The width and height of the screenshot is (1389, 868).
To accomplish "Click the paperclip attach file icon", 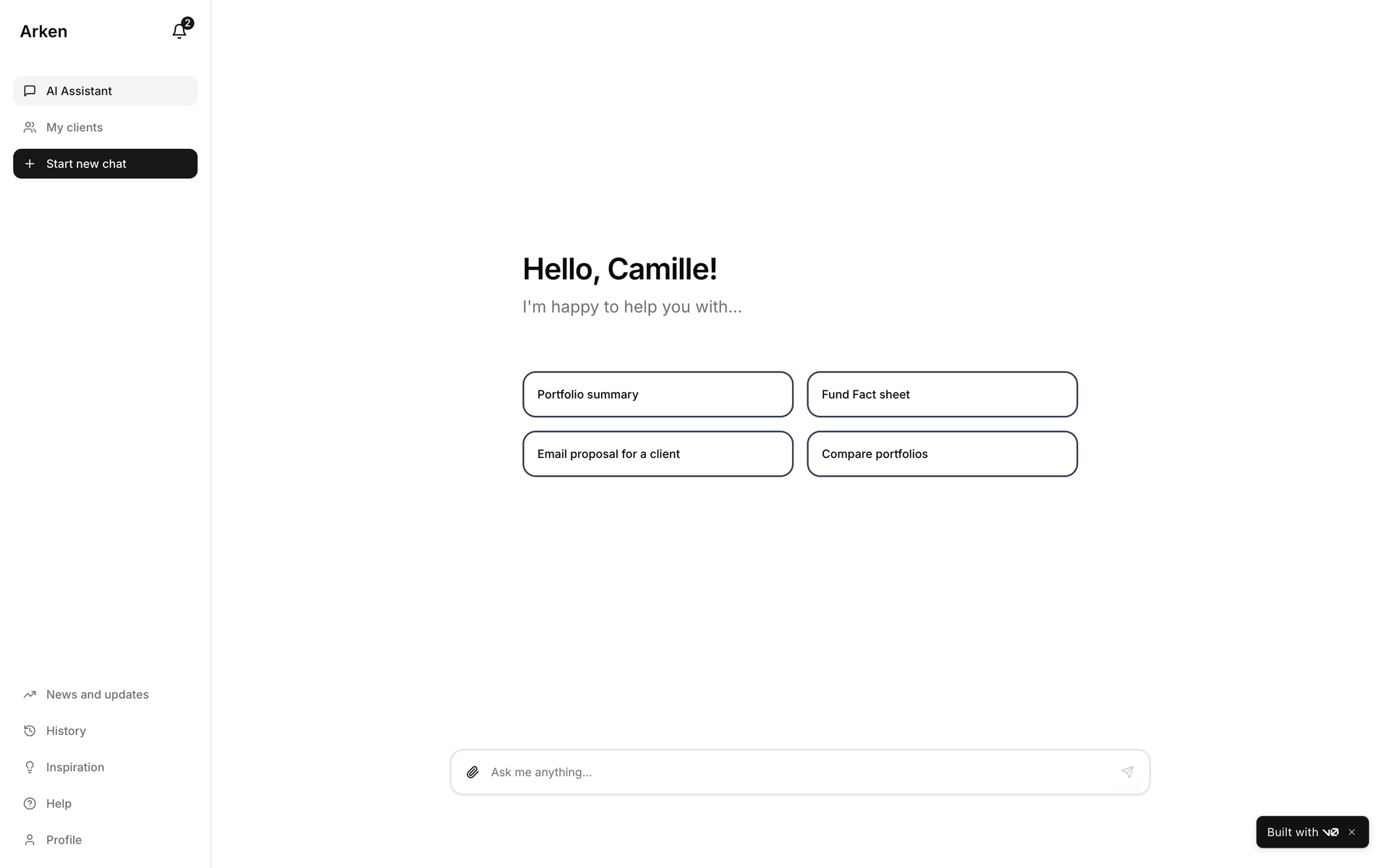I will 472,773.
